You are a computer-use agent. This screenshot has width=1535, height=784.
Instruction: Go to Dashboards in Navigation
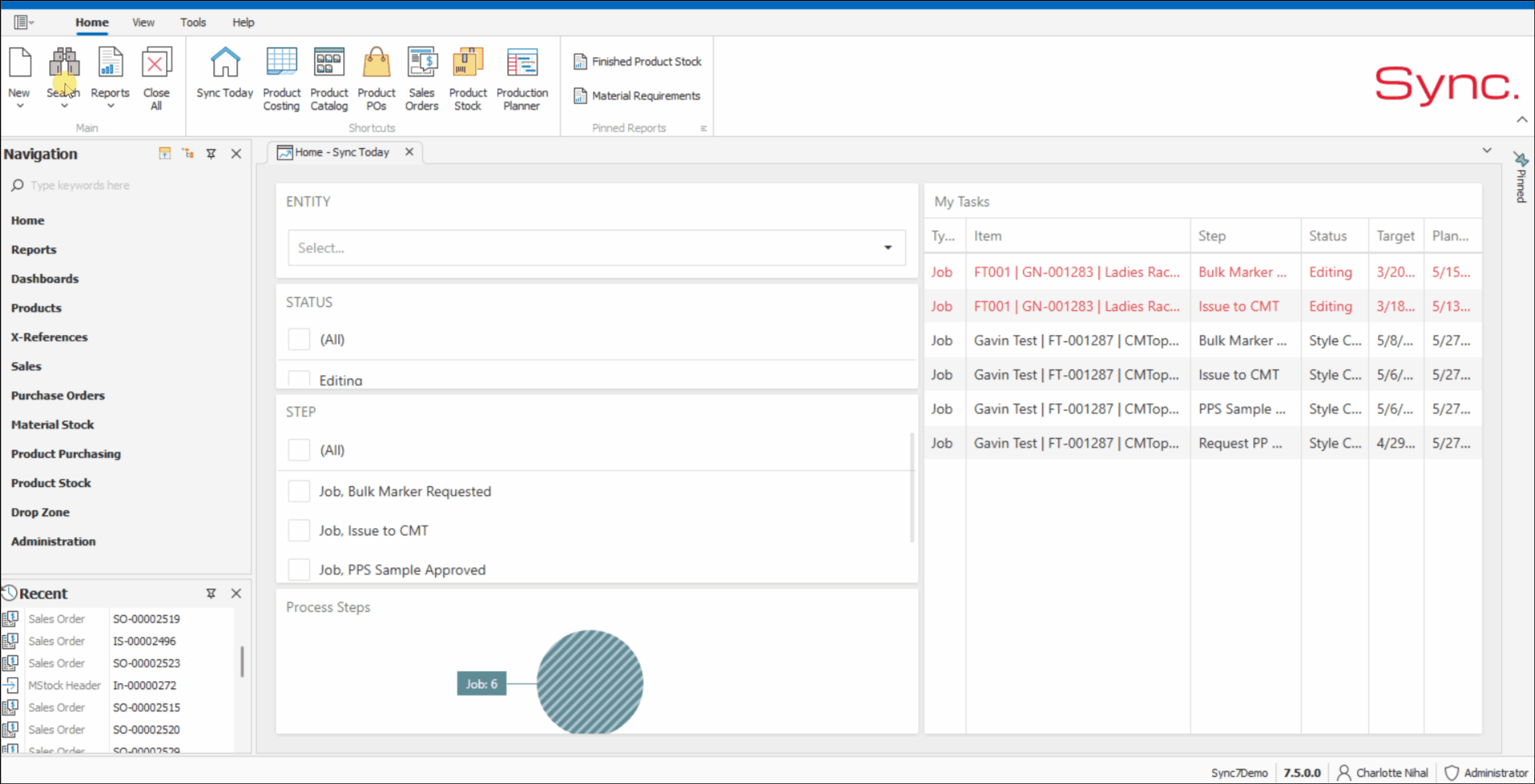(x=45, y=279)
